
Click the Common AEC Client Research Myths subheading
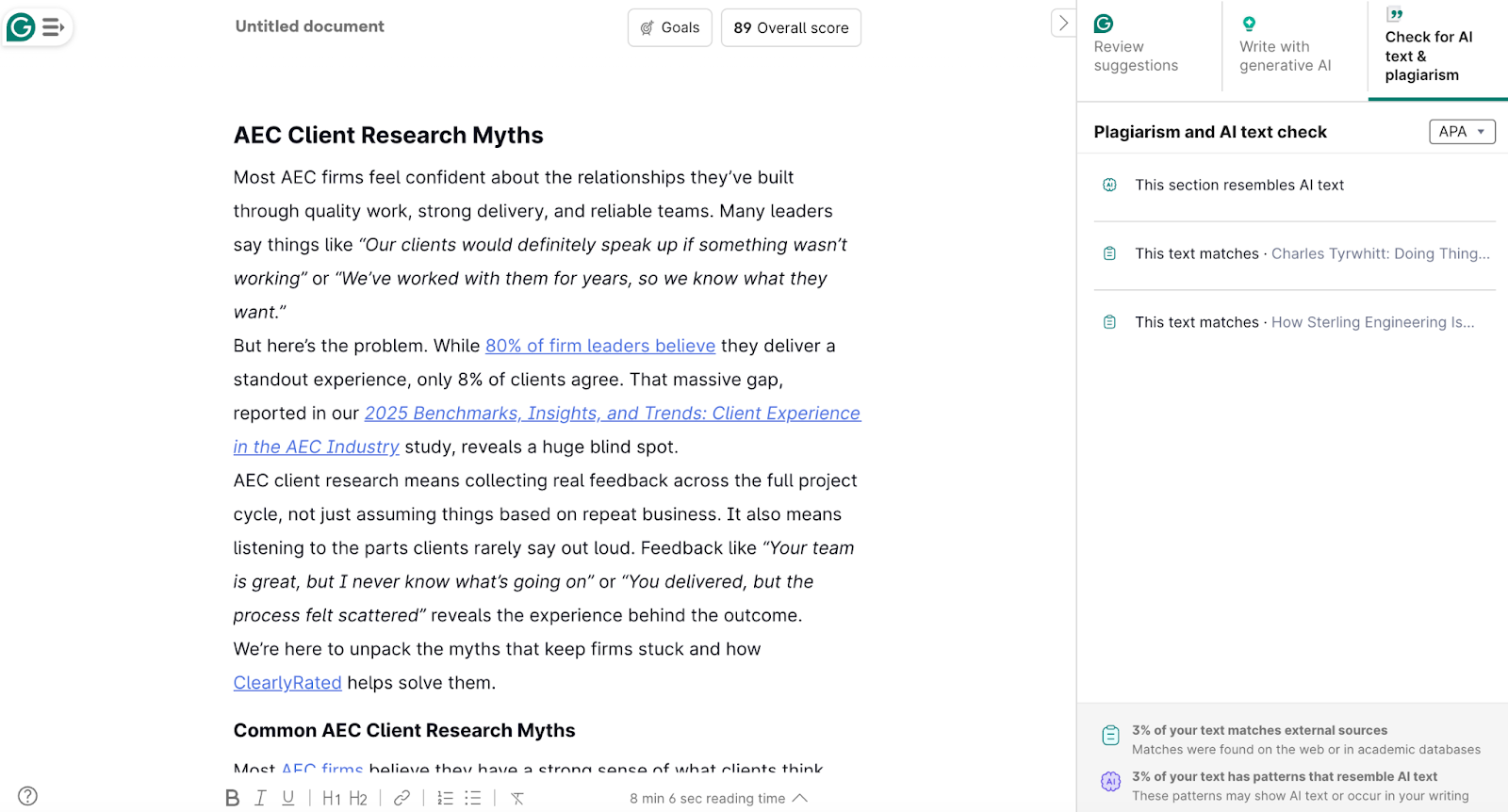tap(404, 731)
